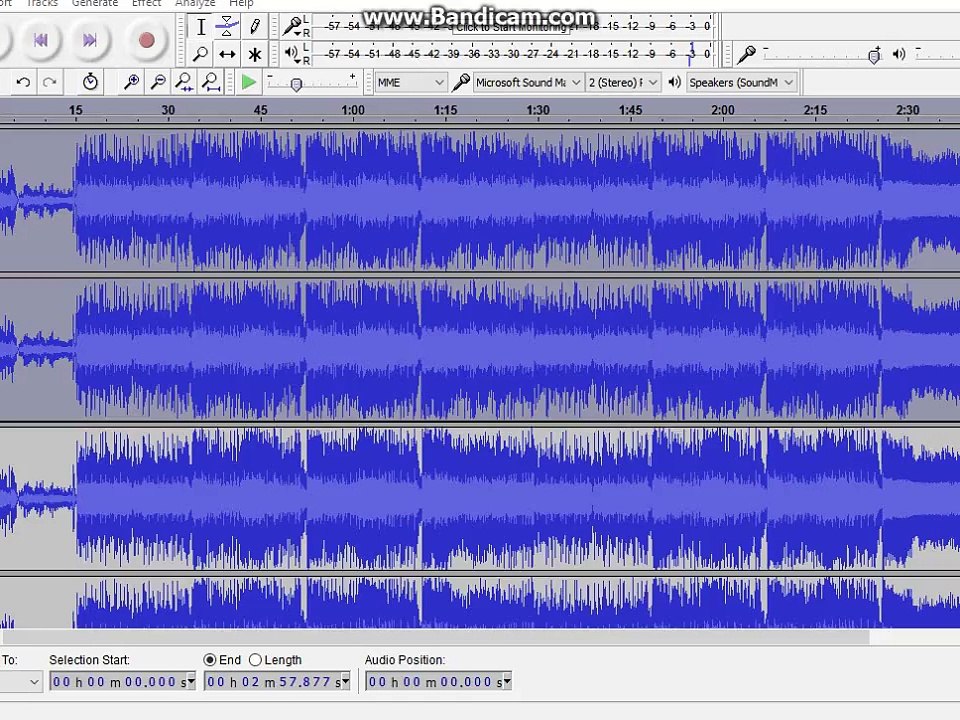This screenshot has height=720, width=960.
Task: Open the Effect menu
Action: click(x=146, y=3)
